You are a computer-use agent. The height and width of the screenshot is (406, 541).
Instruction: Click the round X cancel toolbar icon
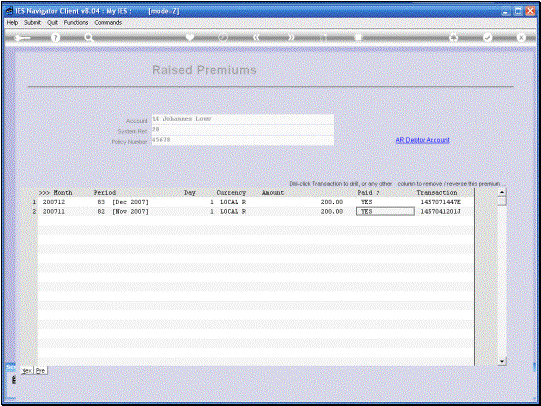point(521,38)
